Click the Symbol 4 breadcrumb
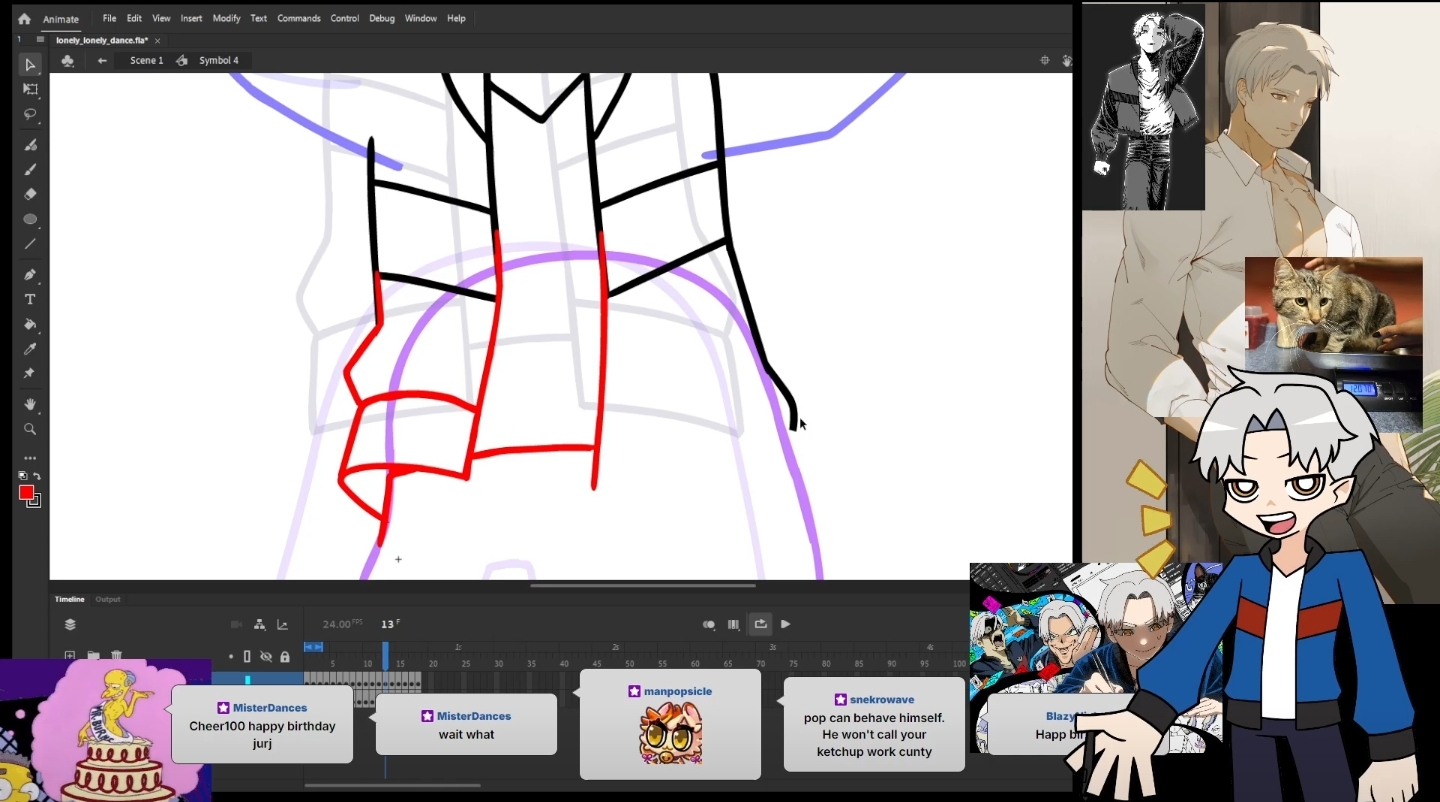This screenshot has height=802, width=1440. 219,61
